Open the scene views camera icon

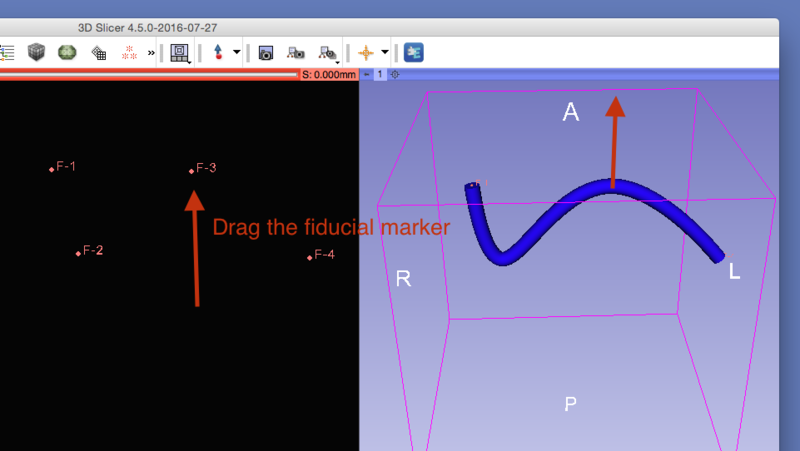[x=296, y=52]
